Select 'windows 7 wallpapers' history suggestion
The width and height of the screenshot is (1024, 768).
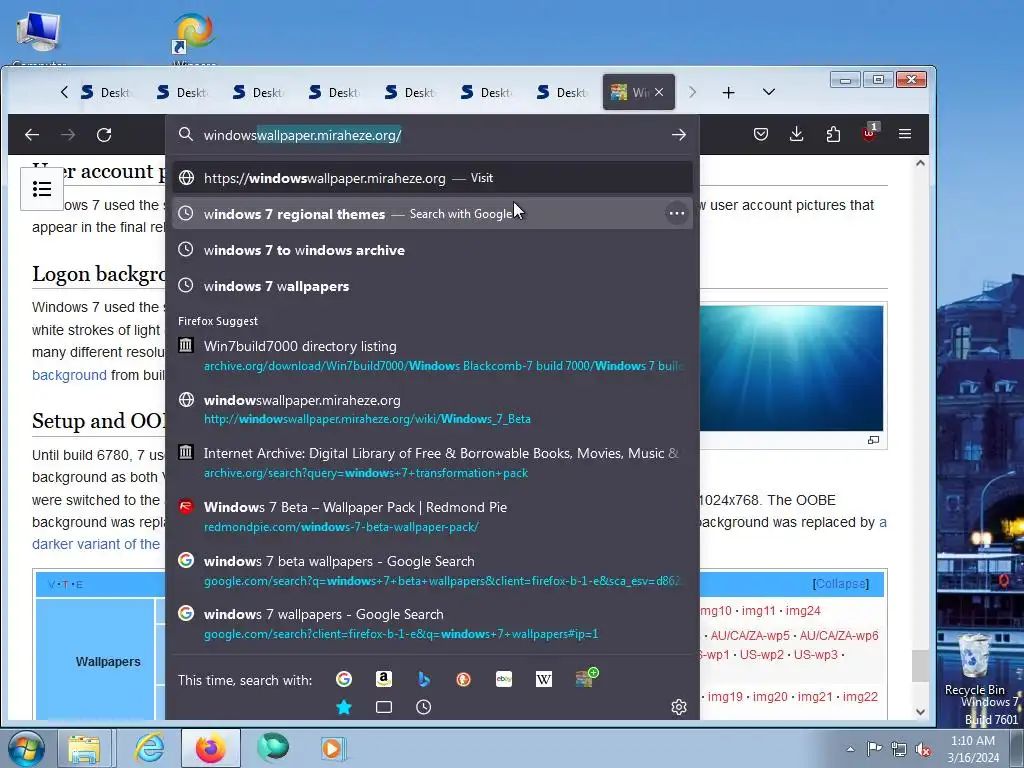click(x=432, y=286)
